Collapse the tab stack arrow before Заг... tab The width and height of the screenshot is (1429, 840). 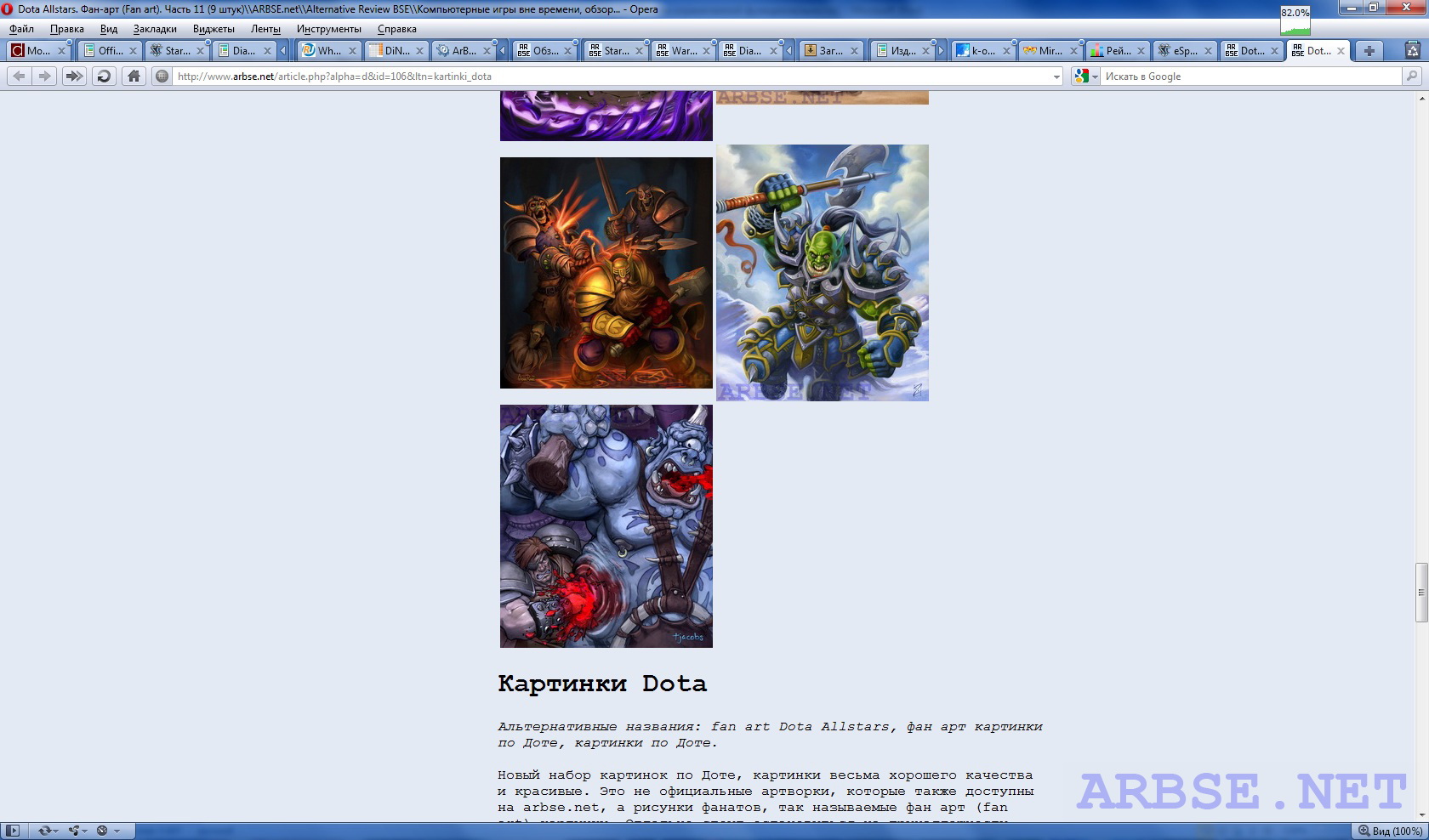(789, 51)
